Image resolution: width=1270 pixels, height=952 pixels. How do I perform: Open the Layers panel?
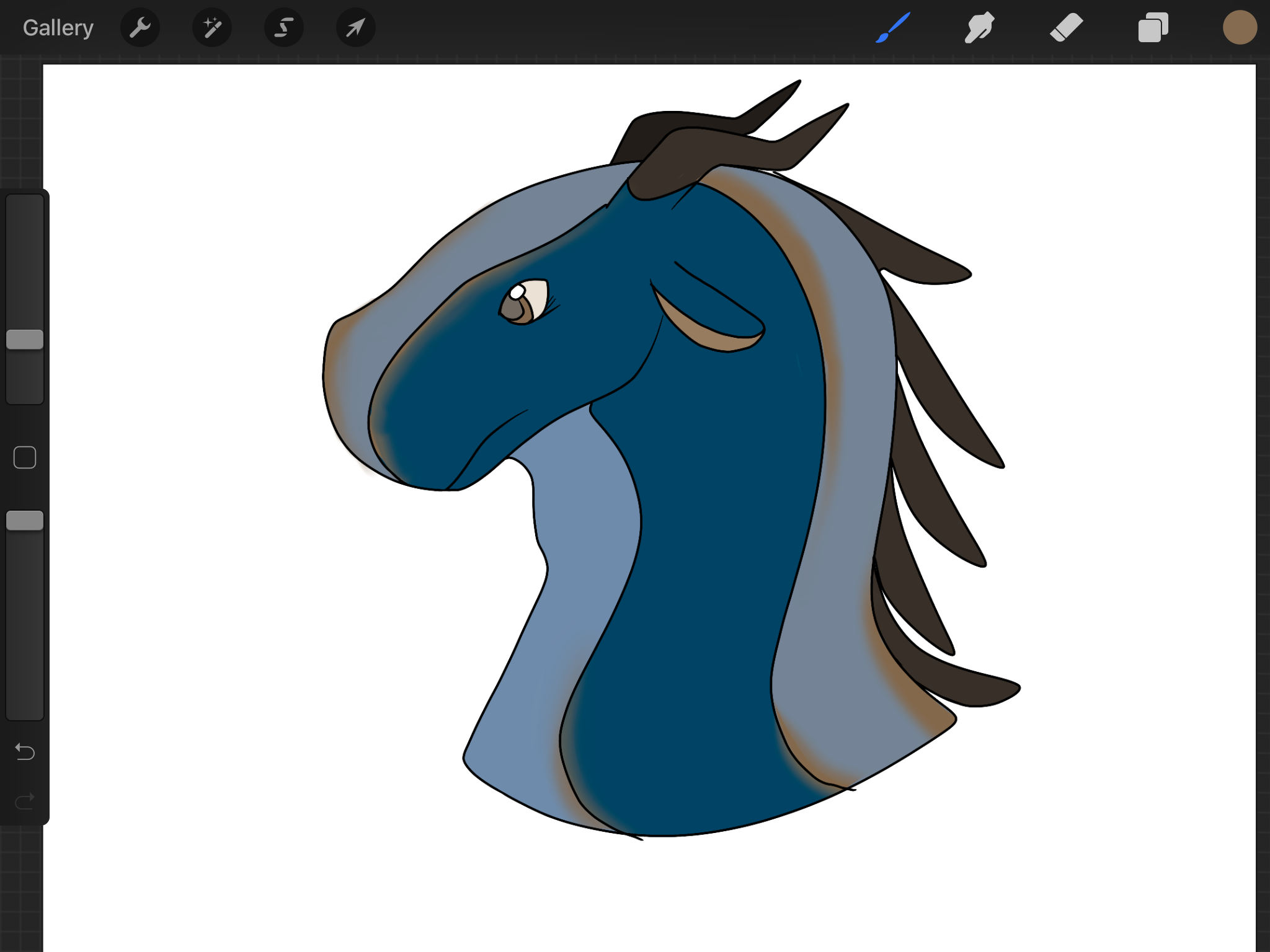(1153, 28)
